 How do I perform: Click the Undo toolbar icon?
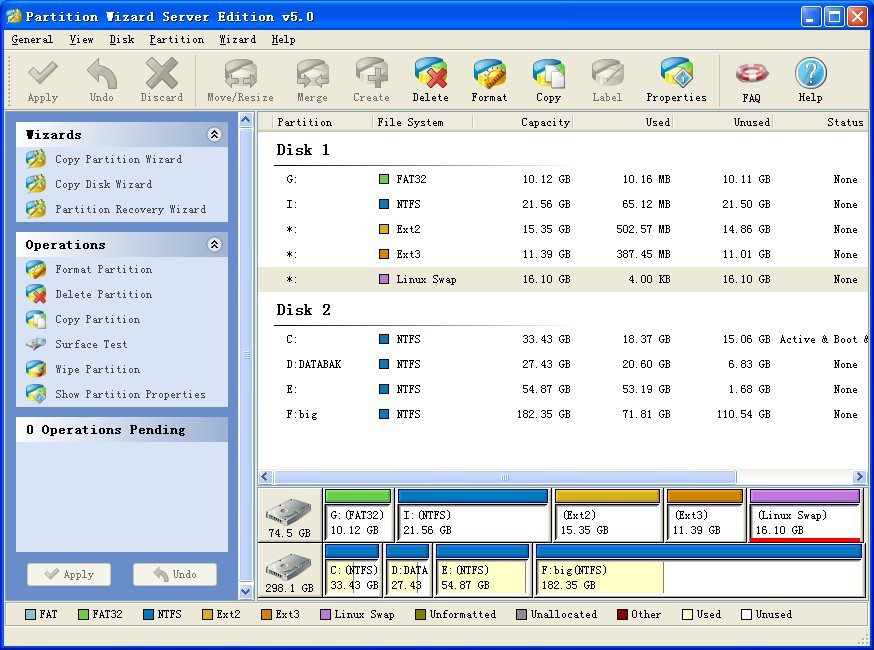(101, 81)
